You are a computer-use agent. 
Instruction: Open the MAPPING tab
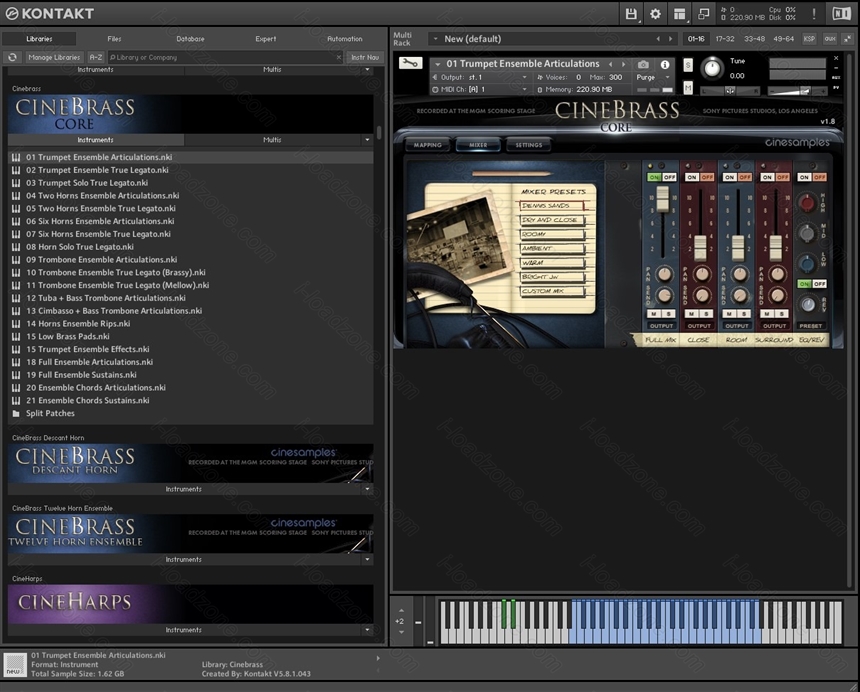pos(427,145)
